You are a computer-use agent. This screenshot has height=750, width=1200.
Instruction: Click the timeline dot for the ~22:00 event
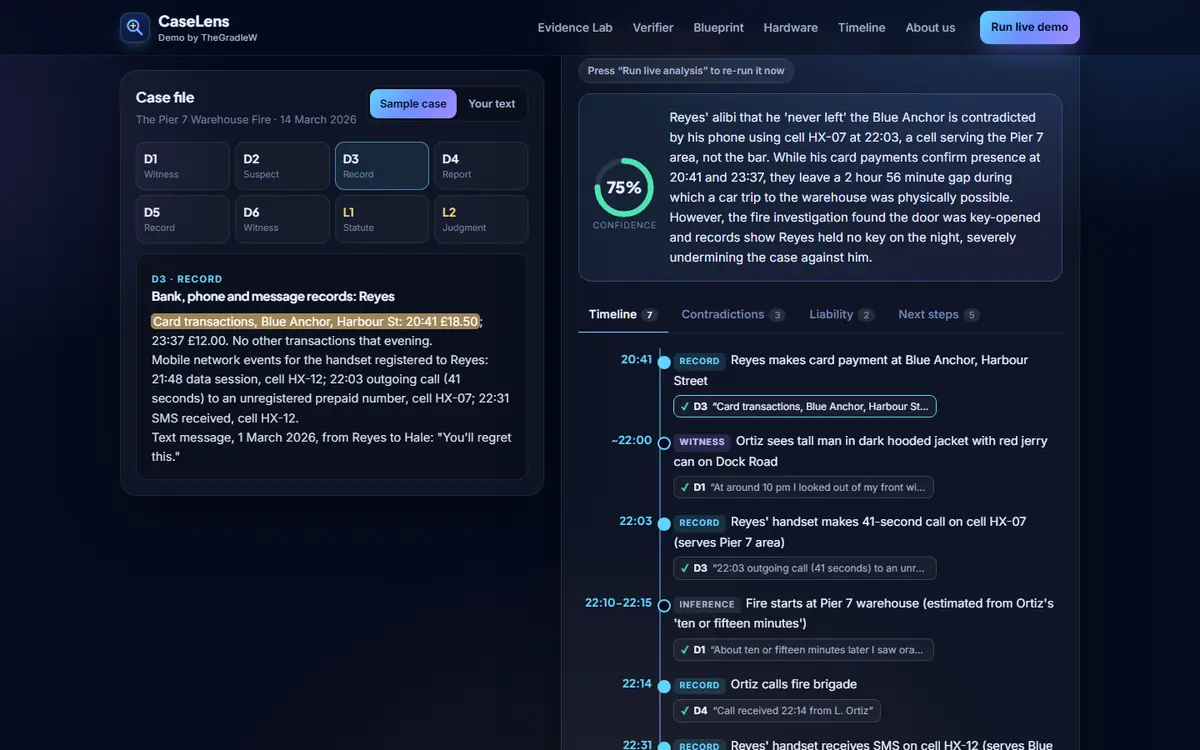pyautogui.click(x=664, y=442)
